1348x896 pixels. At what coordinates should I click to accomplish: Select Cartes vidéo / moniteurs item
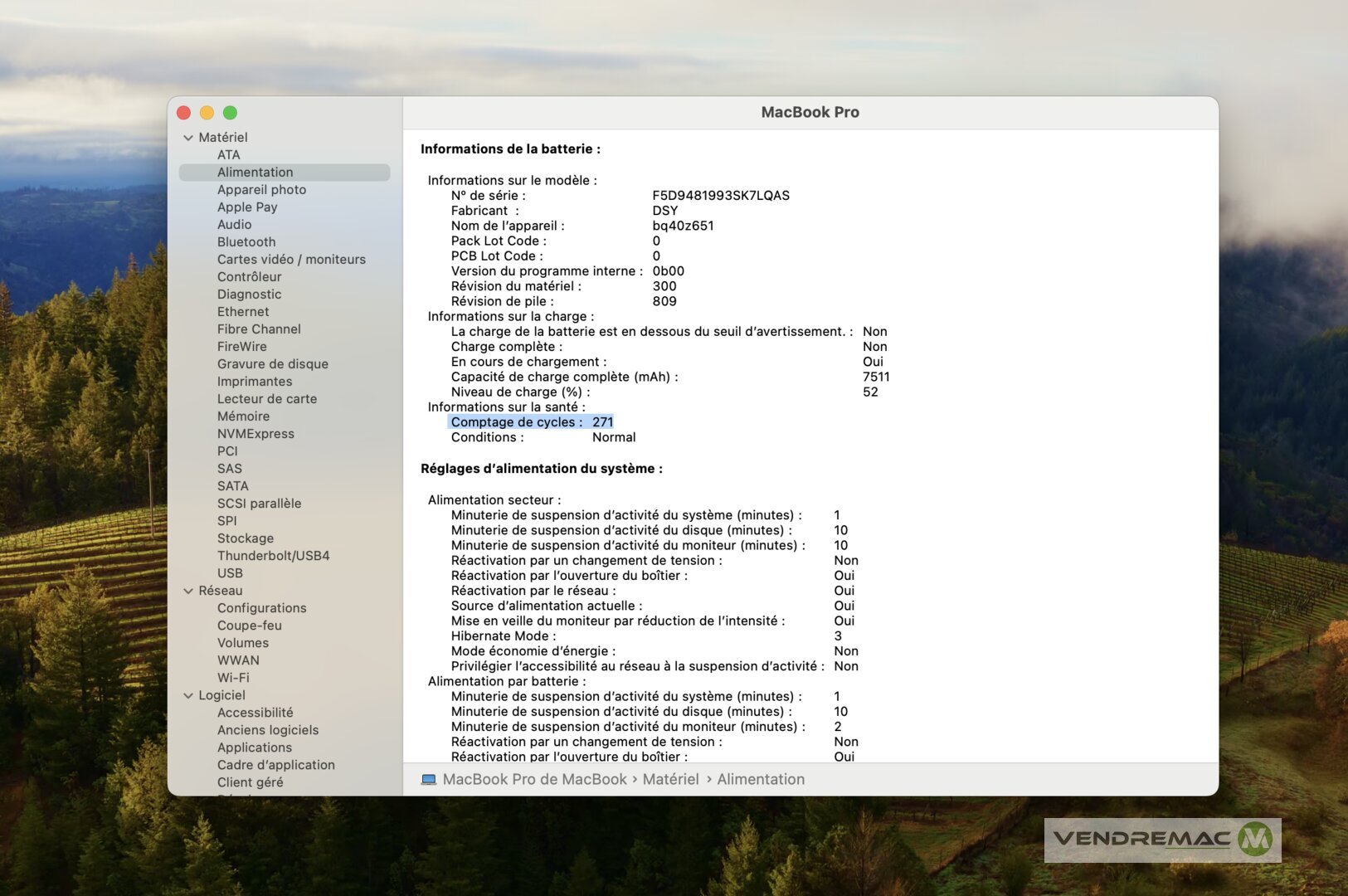tap(291, 260)
